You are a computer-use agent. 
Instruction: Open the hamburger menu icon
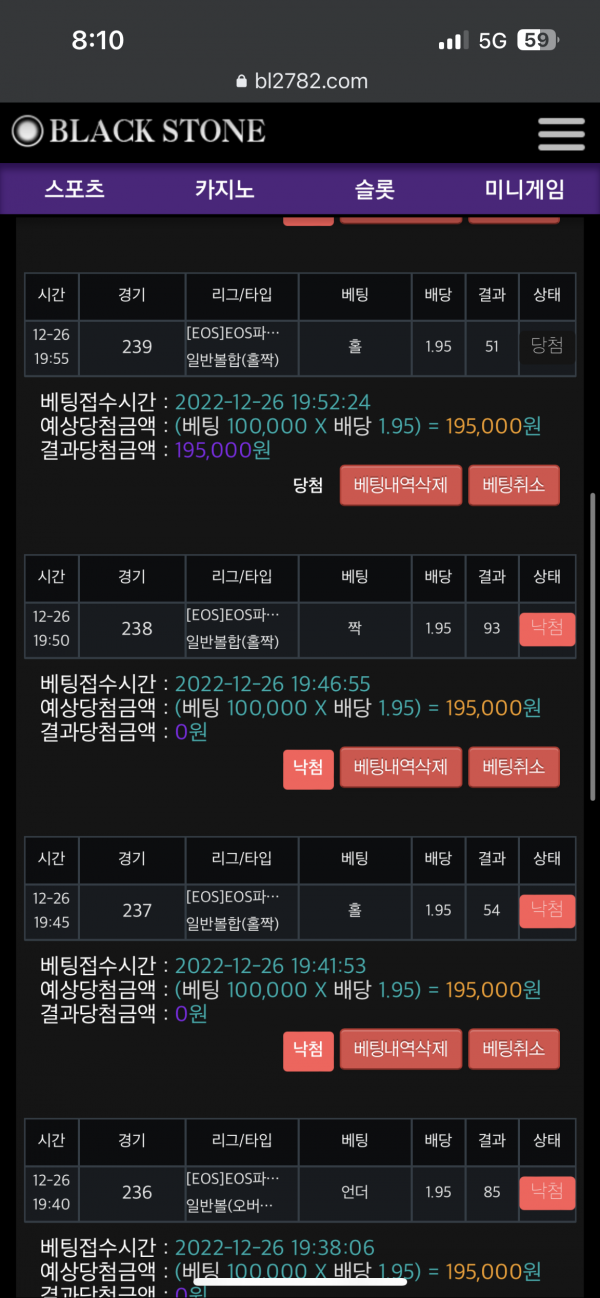560,134
